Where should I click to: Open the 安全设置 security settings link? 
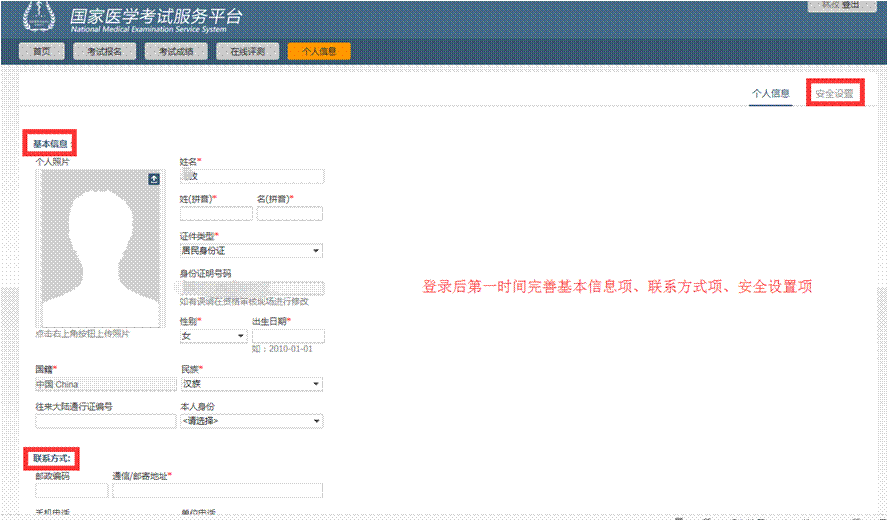[x=833, y=93]
